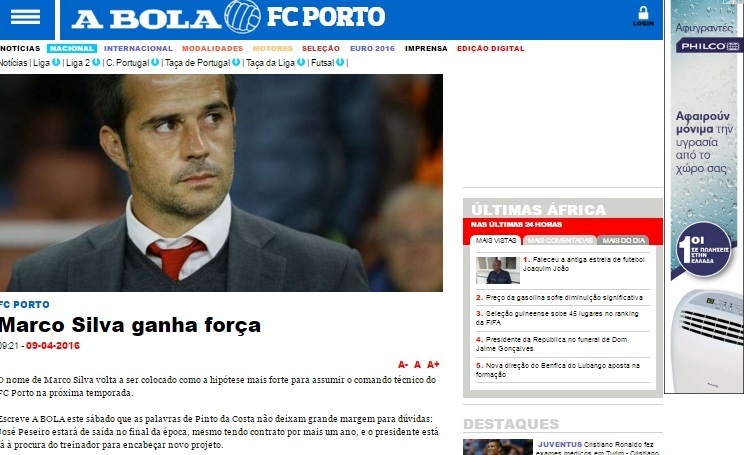Reset text size with middle A
744x455 pixels.
417,364
